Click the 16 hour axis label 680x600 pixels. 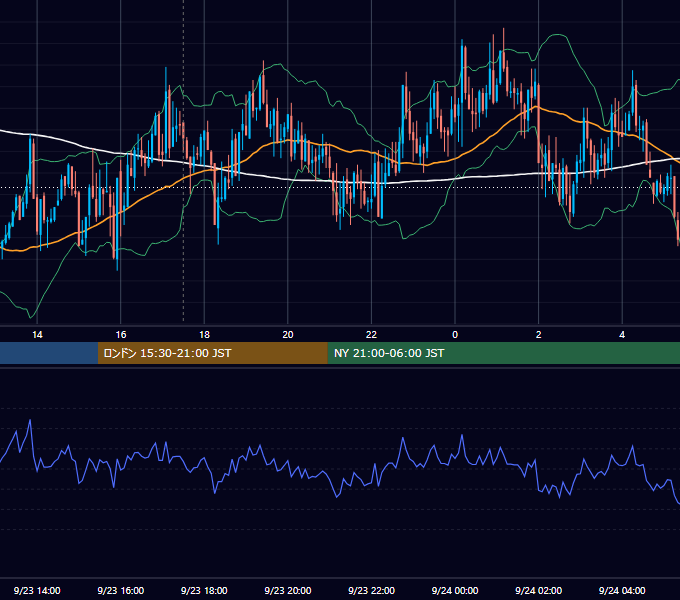[x=121, y=335]
